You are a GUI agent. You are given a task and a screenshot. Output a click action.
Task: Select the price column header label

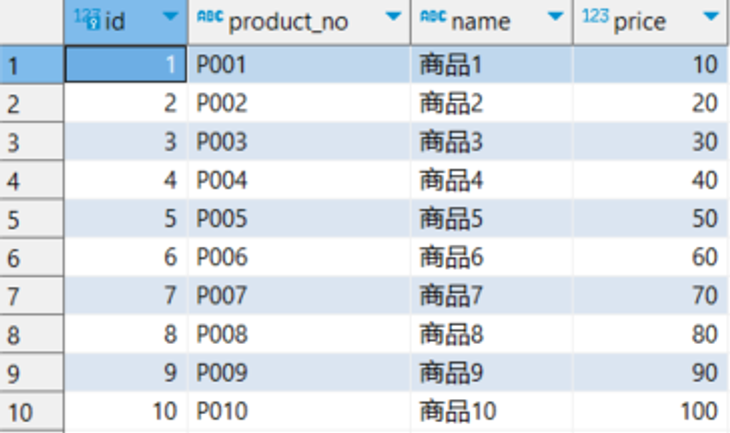click(x=640, y=21)
